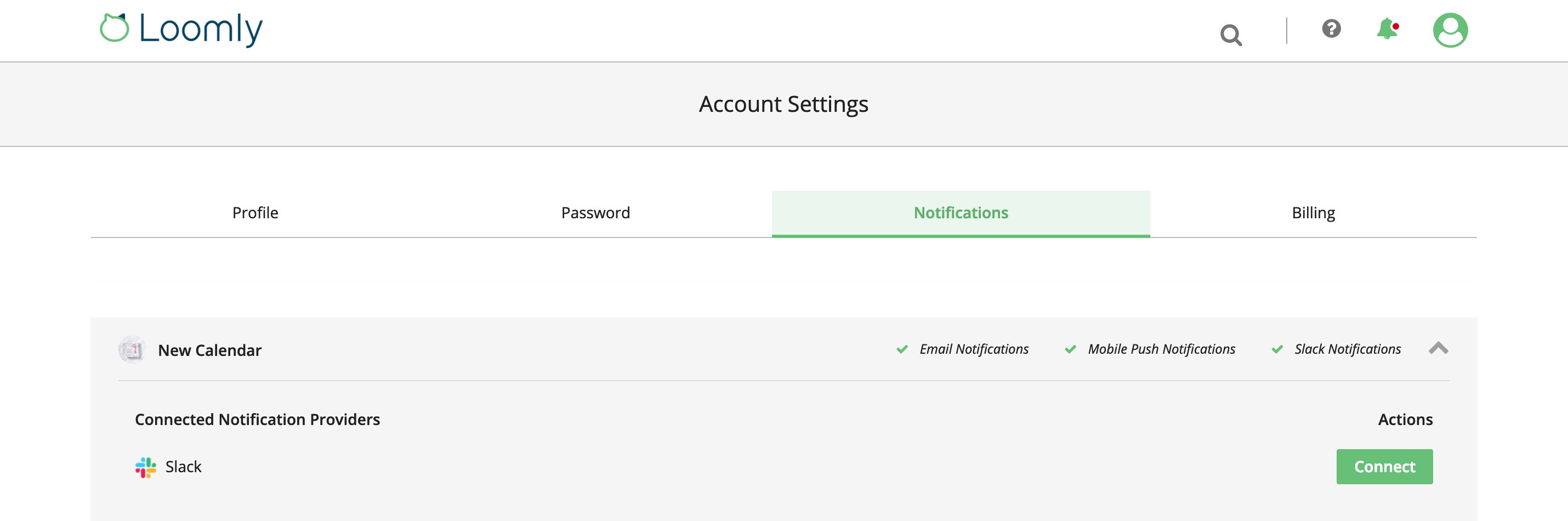
Task: Open the help menu
Action: (1331, 29)
